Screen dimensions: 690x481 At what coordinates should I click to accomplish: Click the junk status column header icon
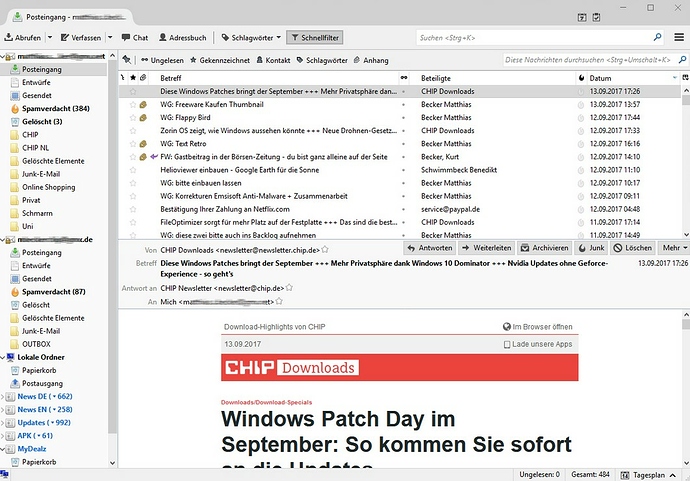[x=581, y=78]
